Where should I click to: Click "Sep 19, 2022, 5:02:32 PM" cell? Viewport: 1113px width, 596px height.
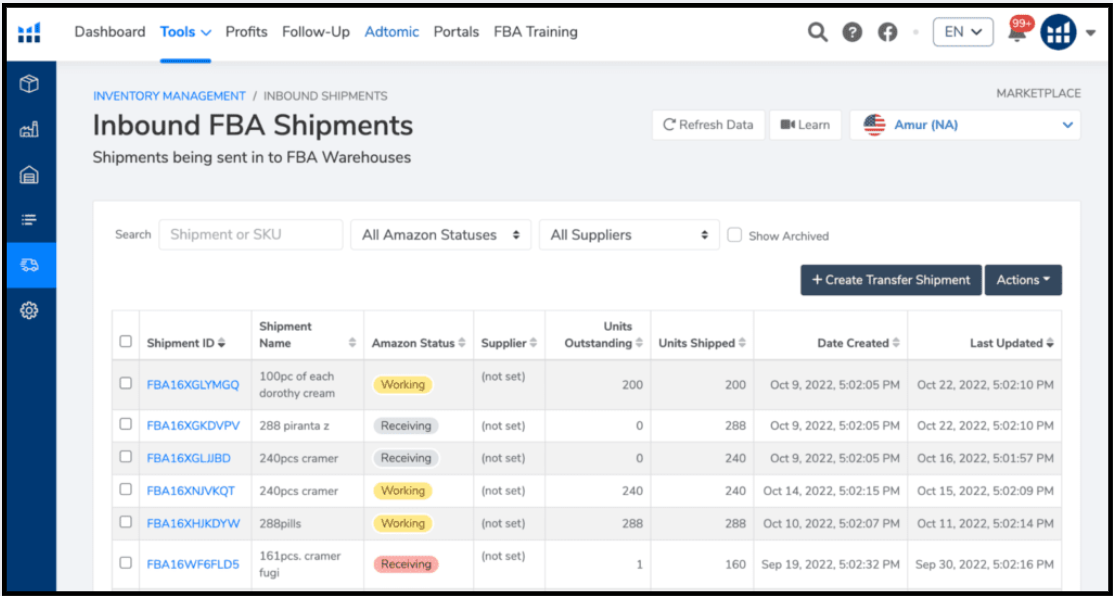coord(830,565)
